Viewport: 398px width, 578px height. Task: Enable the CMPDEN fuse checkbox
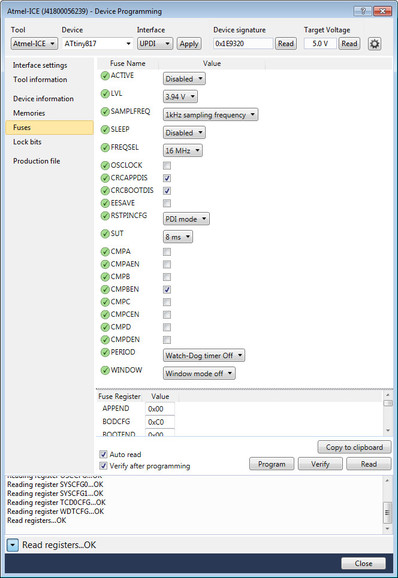point(167,340)
